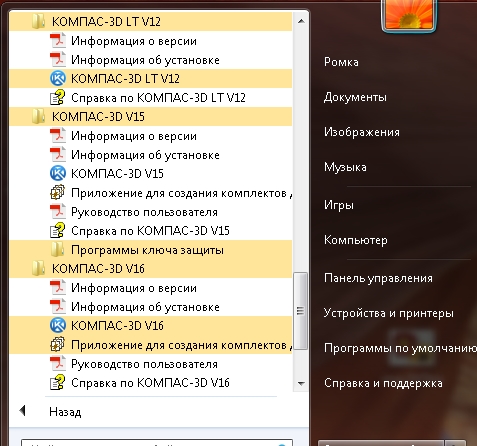This screenshot has height=446, width=477.
Task: Open V16 Информация об установке text
Action: pyautogui.click(x=145, y=307)
